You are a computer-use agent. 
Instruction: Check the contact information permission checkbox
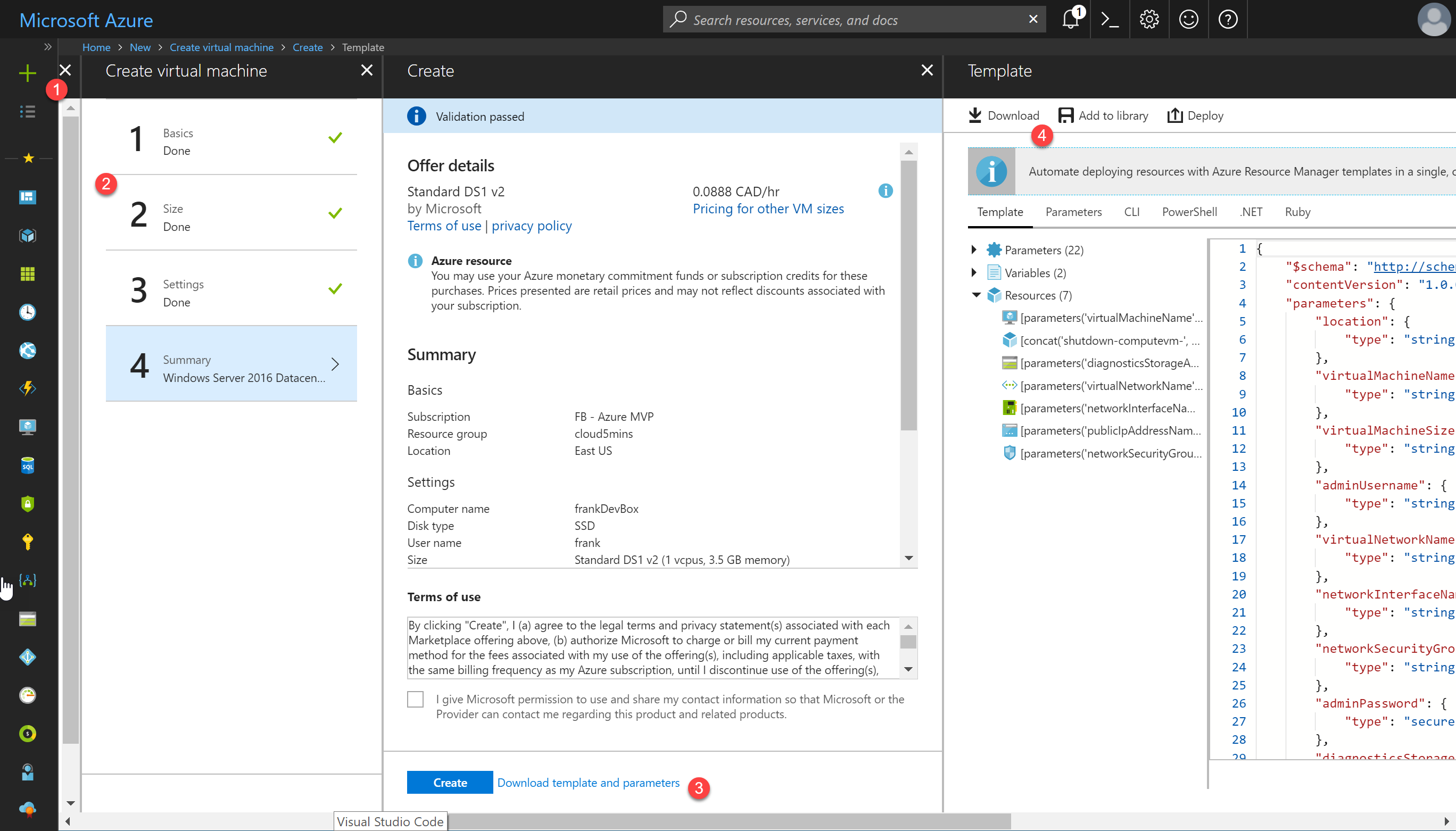[416, 699]
